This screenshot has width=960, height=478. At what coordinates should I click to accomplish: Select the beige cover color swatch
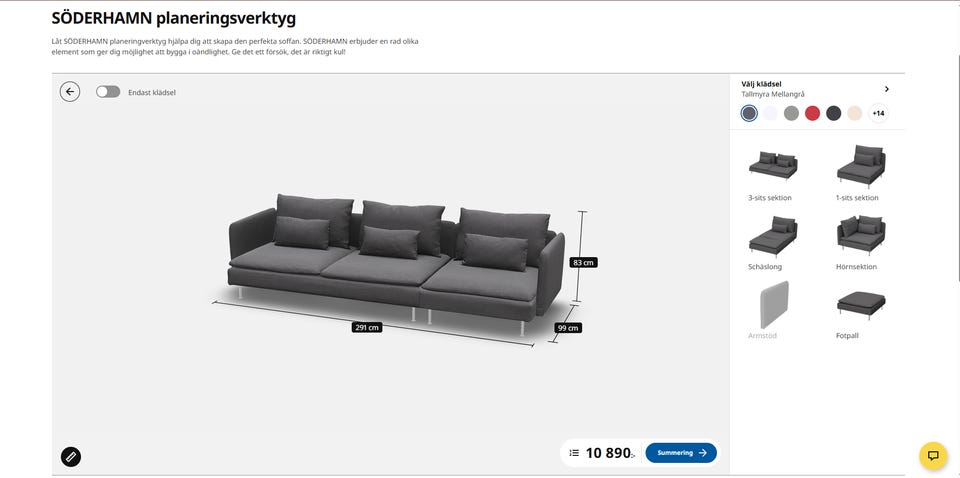(x=855, y=113)
